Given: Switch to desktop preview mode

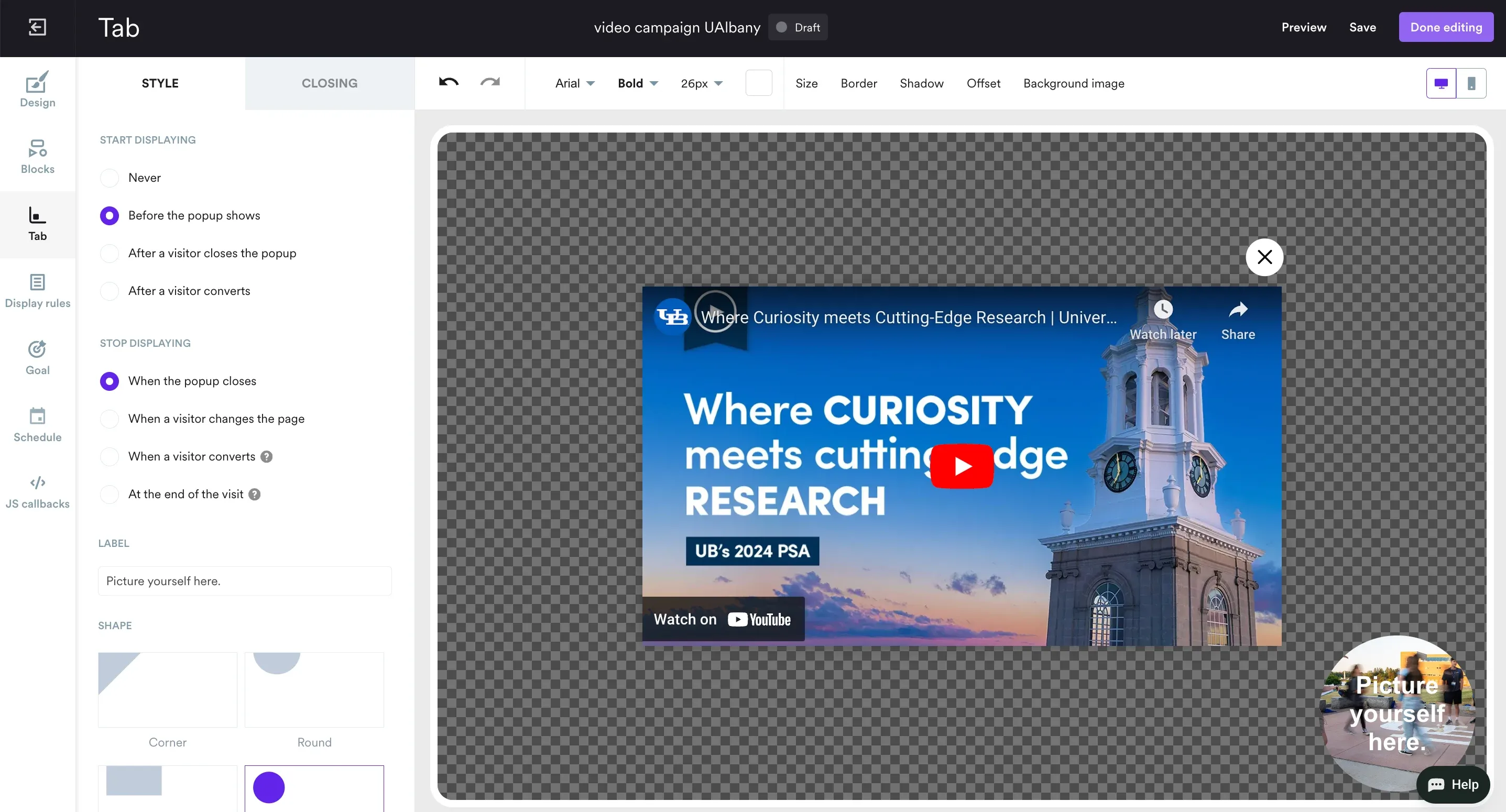Looking at the screenshot, I should pos(1441,84).
